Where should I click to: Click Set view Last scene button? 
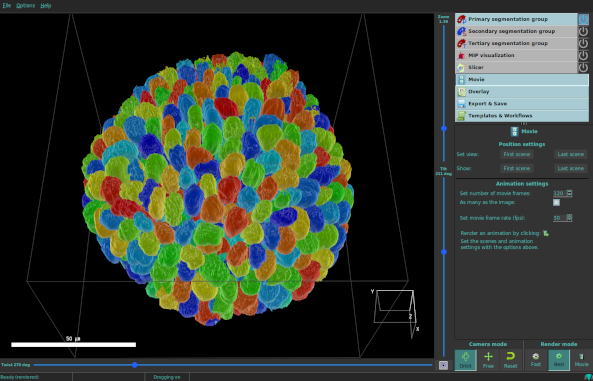(x=571, y=154)
